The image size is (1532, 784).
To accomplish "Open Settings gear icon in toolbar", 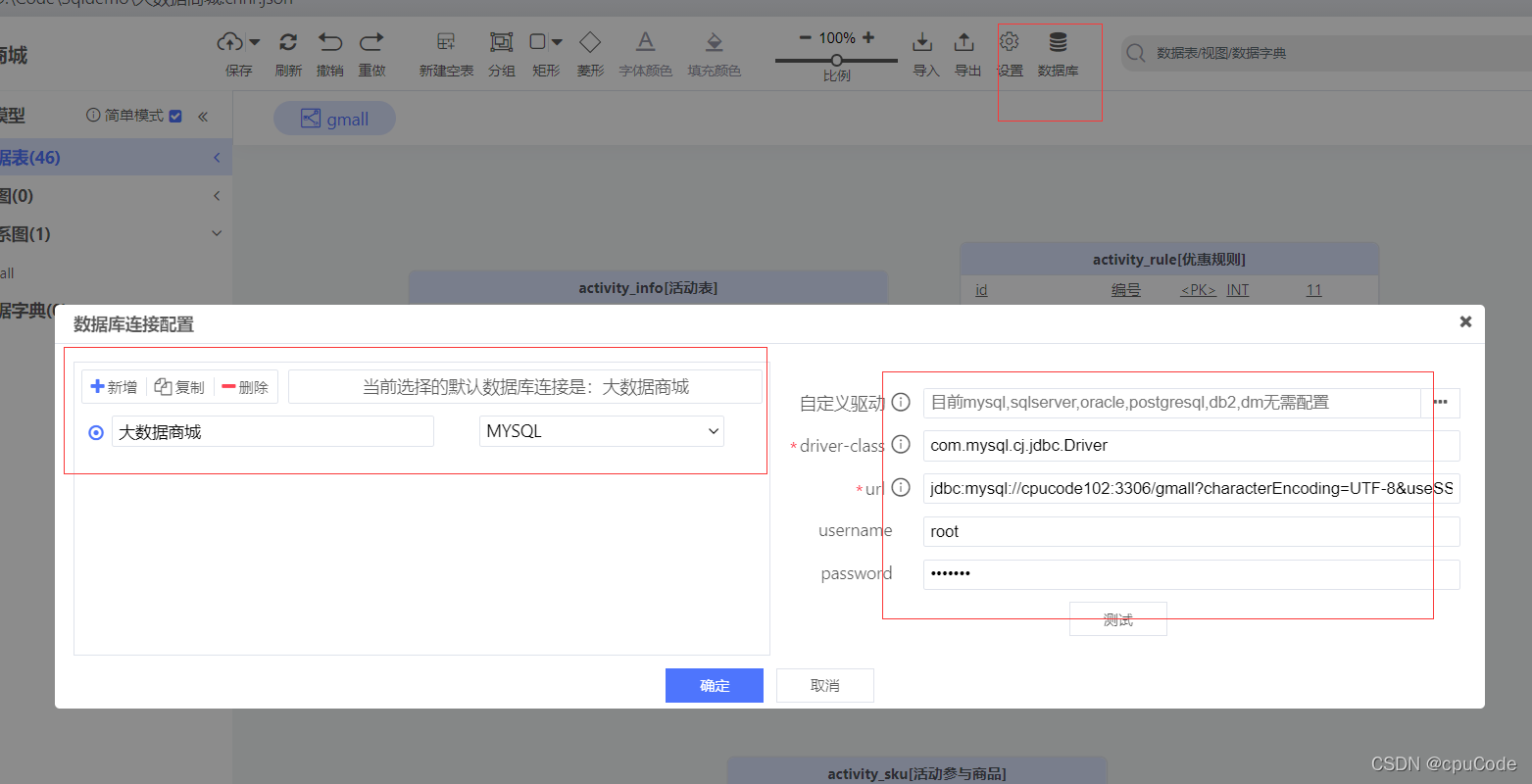I will click(x=1010, y=42).
